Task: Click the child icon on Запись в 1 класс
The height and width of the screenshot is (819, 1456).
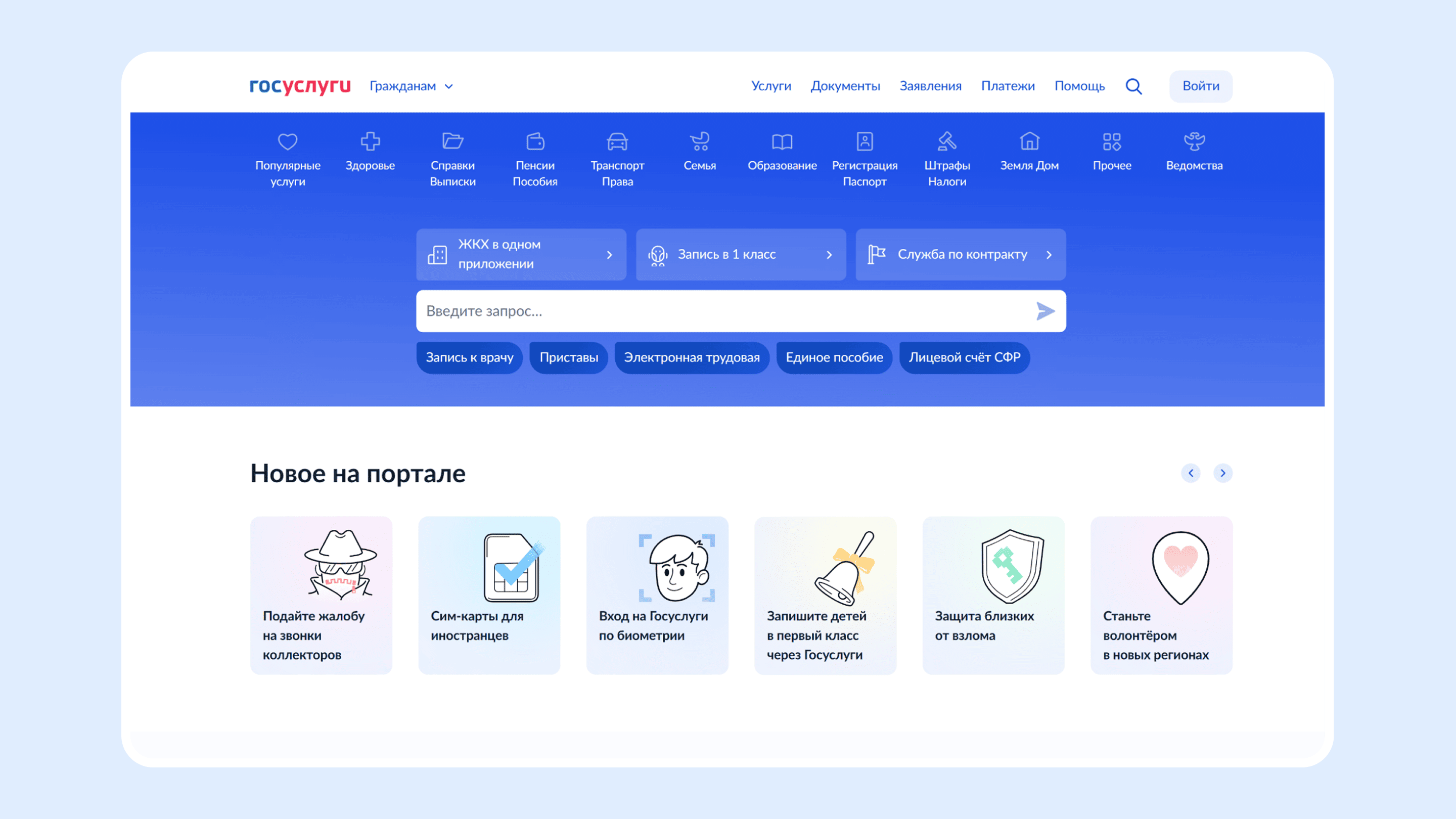Action: pyautogui.click(x=657, y=255)
